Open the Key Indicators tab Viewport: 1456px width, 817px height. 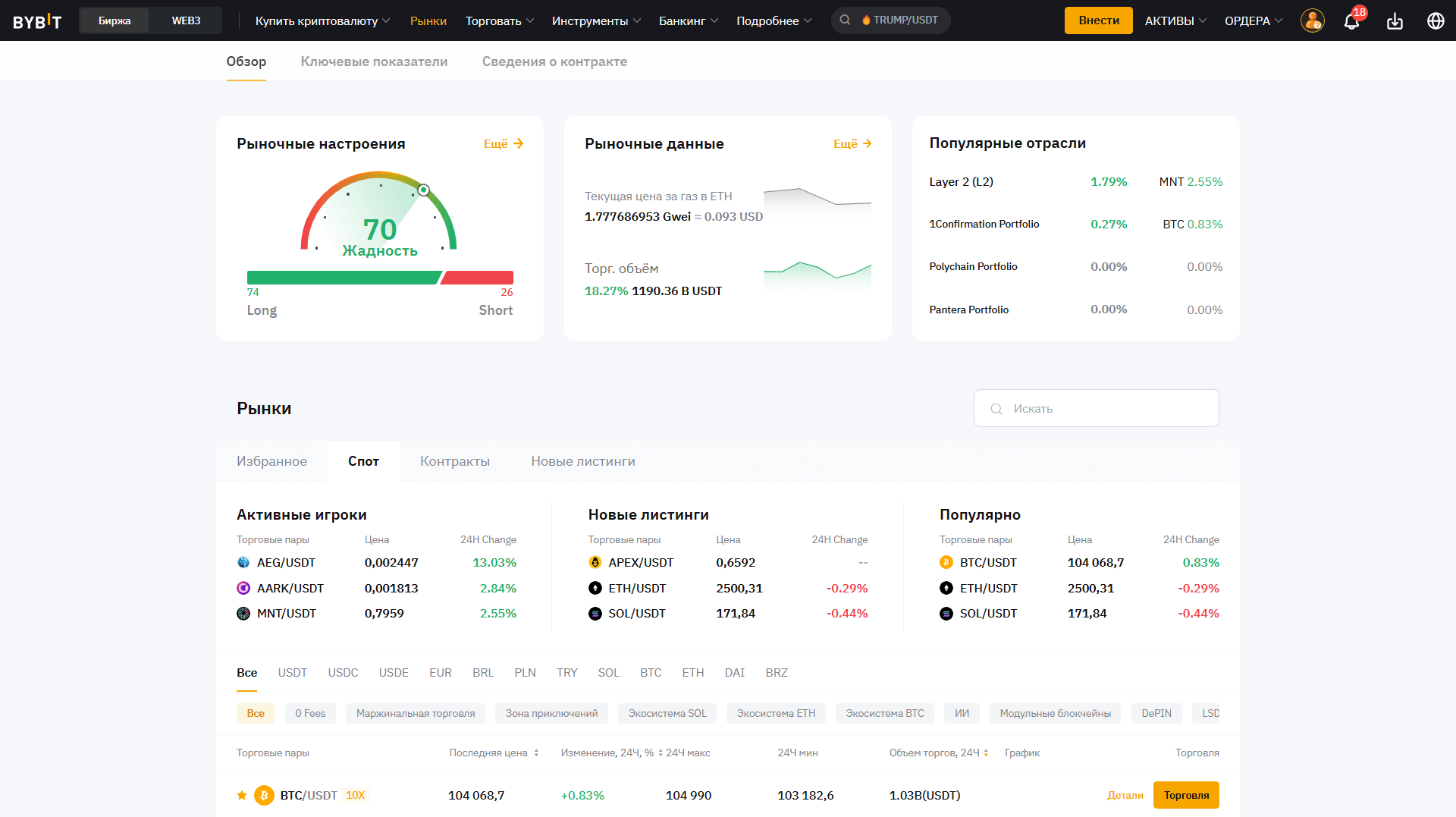click(374, 61)
